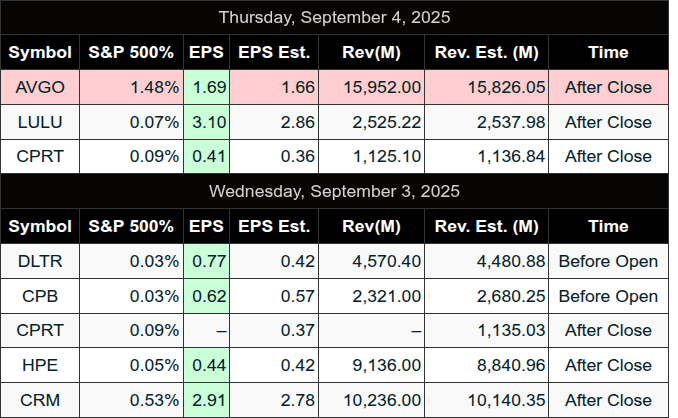678x418 pixels.
Task: Click AVGO's S&P 500 weight 1.48%
Action: coord(131,87)
